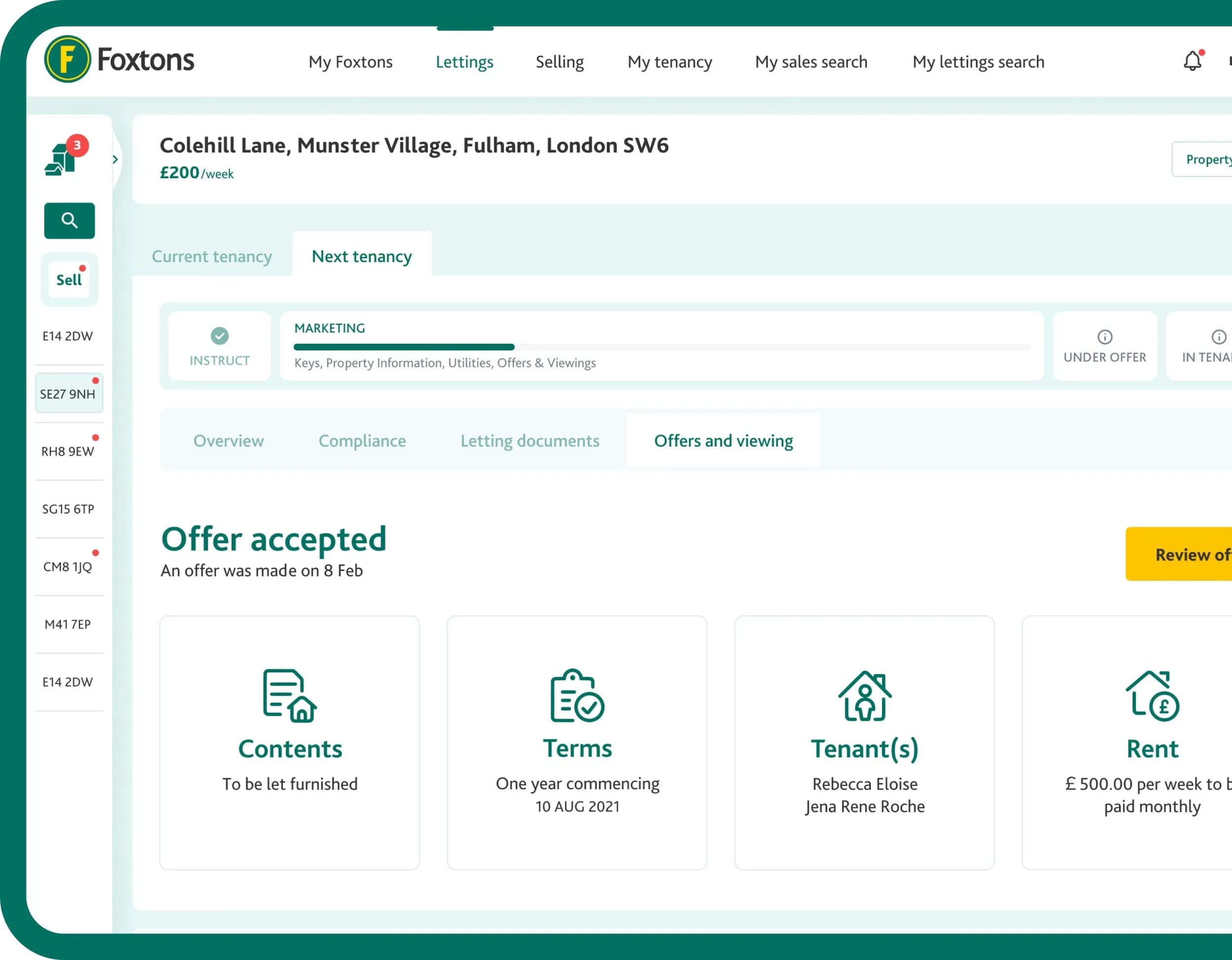The height and width of the screenshot is (960, 1232).
Task: Click the Under Offer info icon
Action: tap(1104, 337)
